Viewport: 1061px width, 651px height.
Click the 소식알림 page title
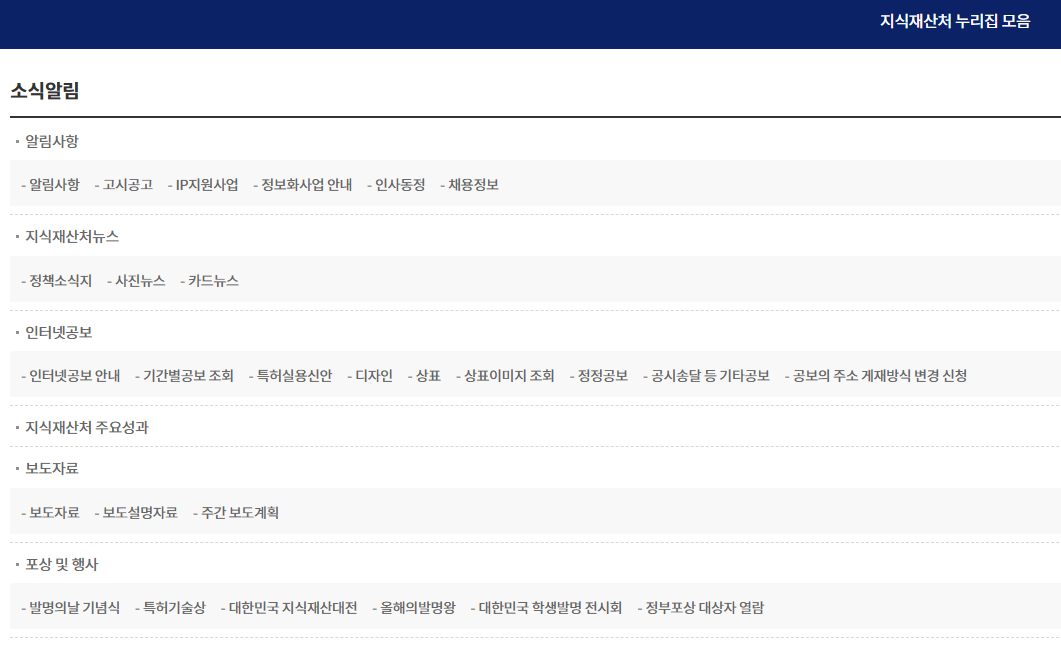pos(45,91)
